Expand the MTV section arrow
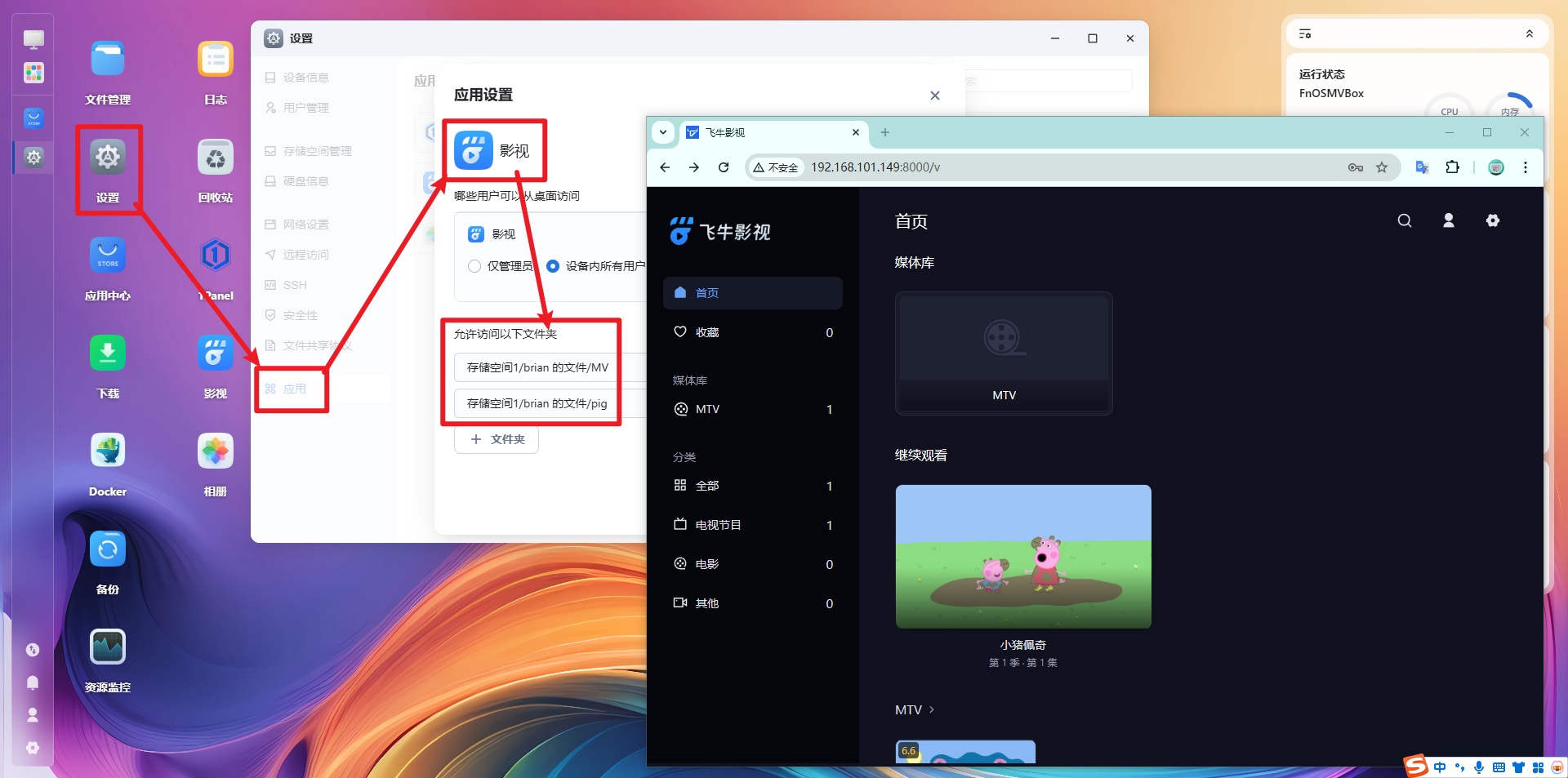The height and width of the screenshot is (778, 1568). (932, 709)
